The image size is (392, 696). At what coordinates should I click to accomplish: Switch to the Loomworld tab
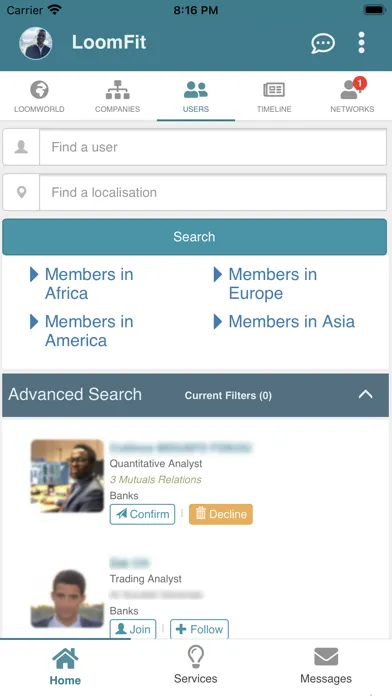[39, 96]
